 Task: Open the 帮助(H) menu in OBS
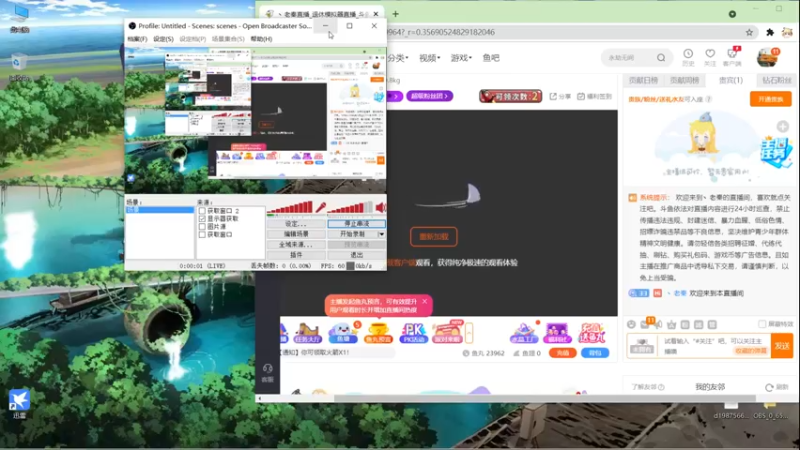(261, 39)
